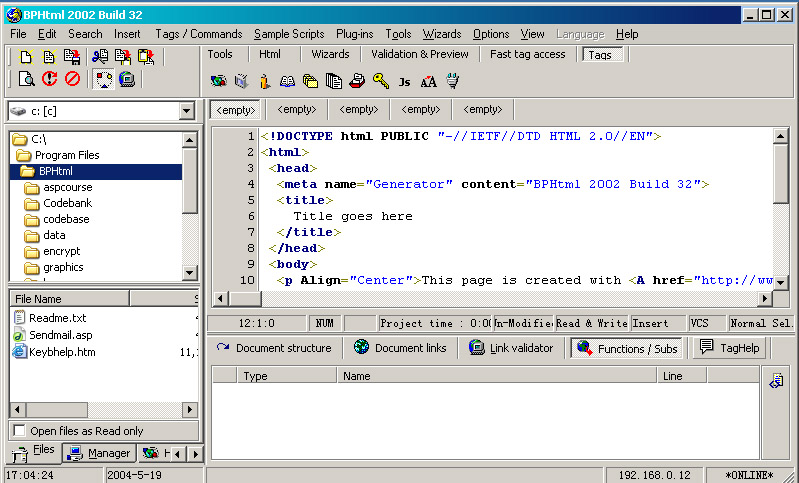The image size is (799, 483).
Task: Click the file list scroll right arrow
Action: click(190, 409)
